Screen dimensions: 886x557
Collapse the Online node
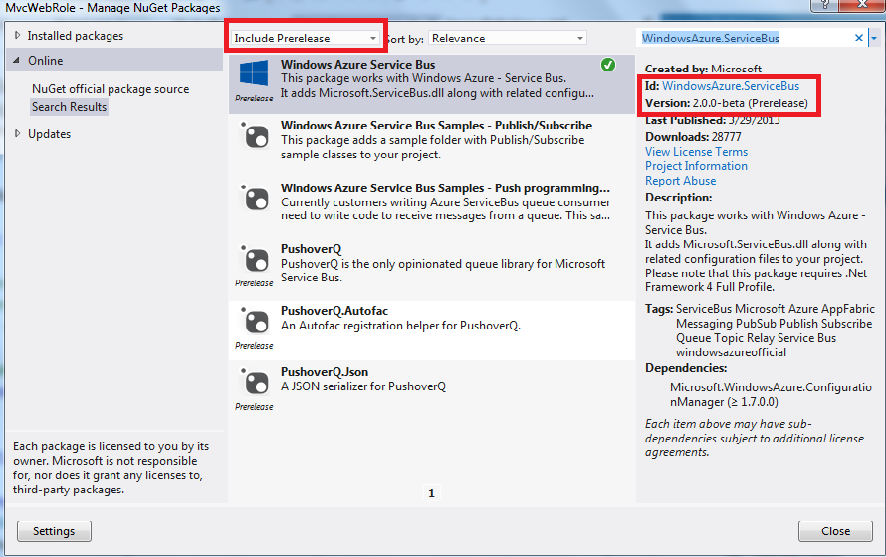pos(16,60)
